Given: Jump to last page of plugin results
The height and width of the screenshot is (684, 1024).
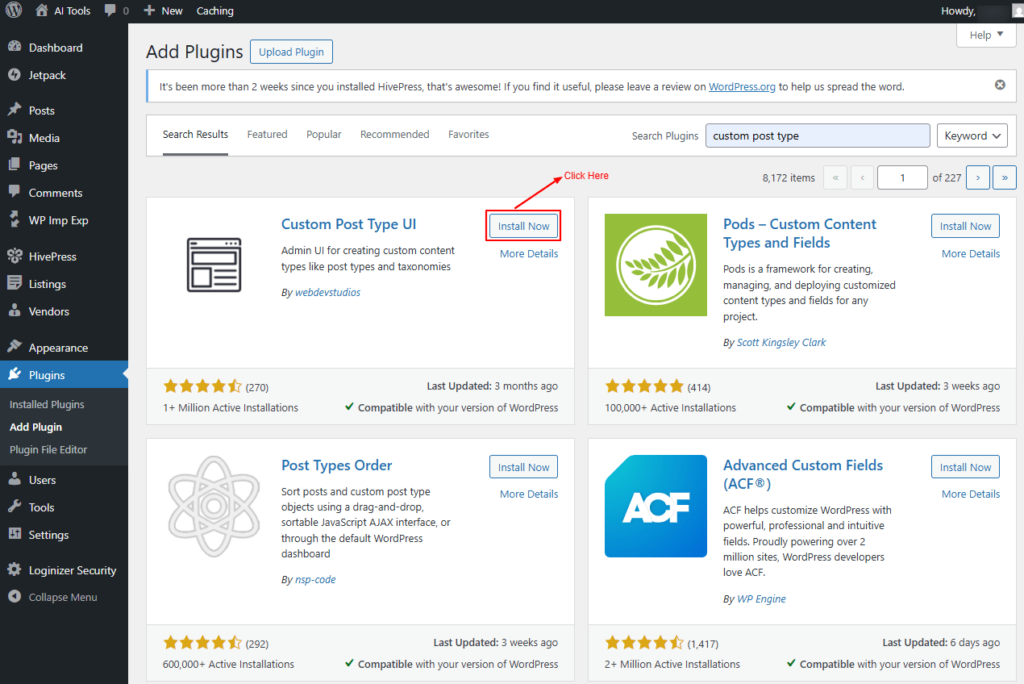Looking at the screenshot, I should tap(1004, 178).
